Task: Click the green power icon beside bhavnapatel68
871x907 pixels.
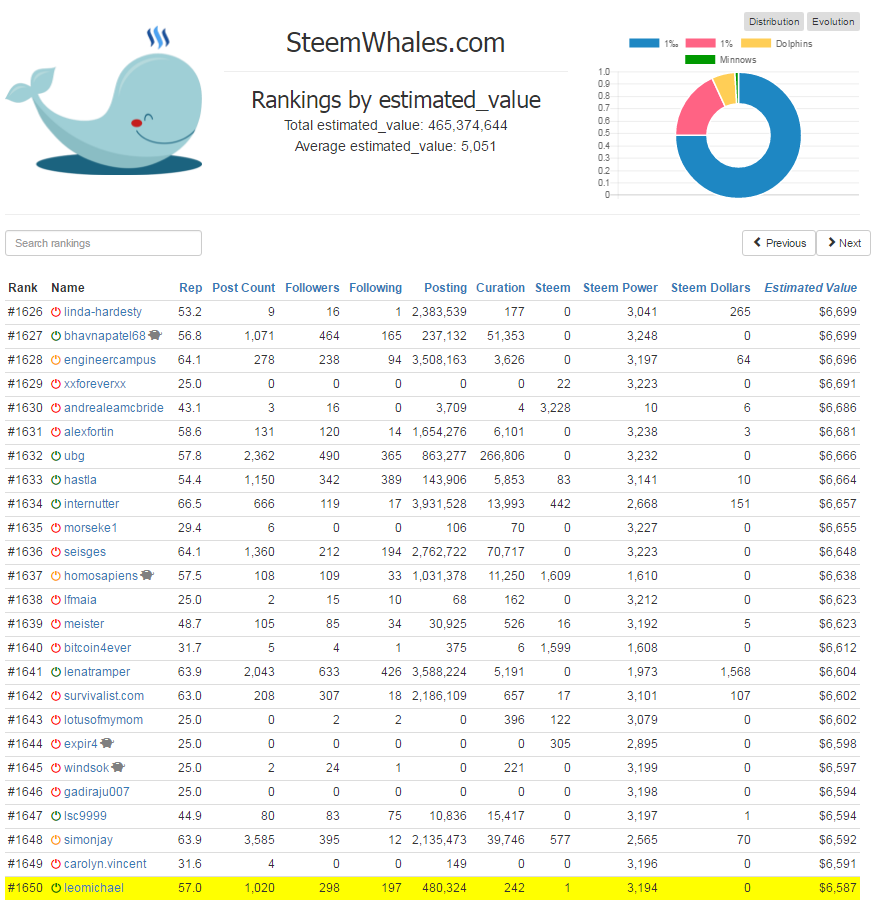Action: [56, 336]
